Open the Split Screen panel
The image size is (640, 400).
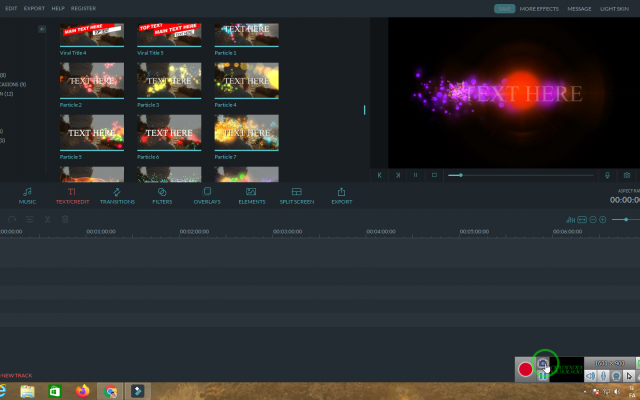click(297, 196)
